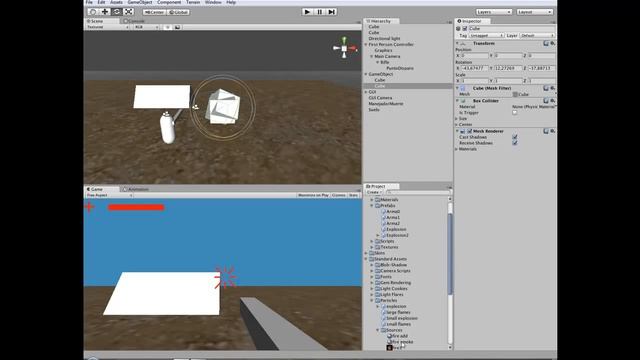Collapse the Standard Assets folder
This screenshot has width=640, height=360.
pos(366,259)
